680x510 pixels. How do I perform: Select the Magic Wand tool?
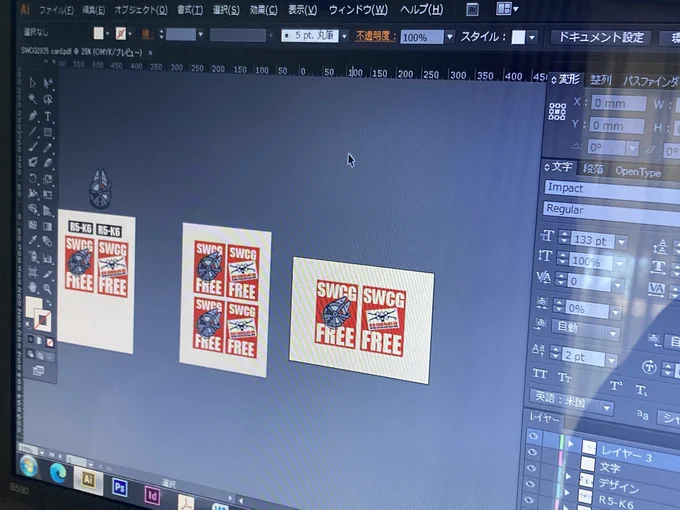33,99
